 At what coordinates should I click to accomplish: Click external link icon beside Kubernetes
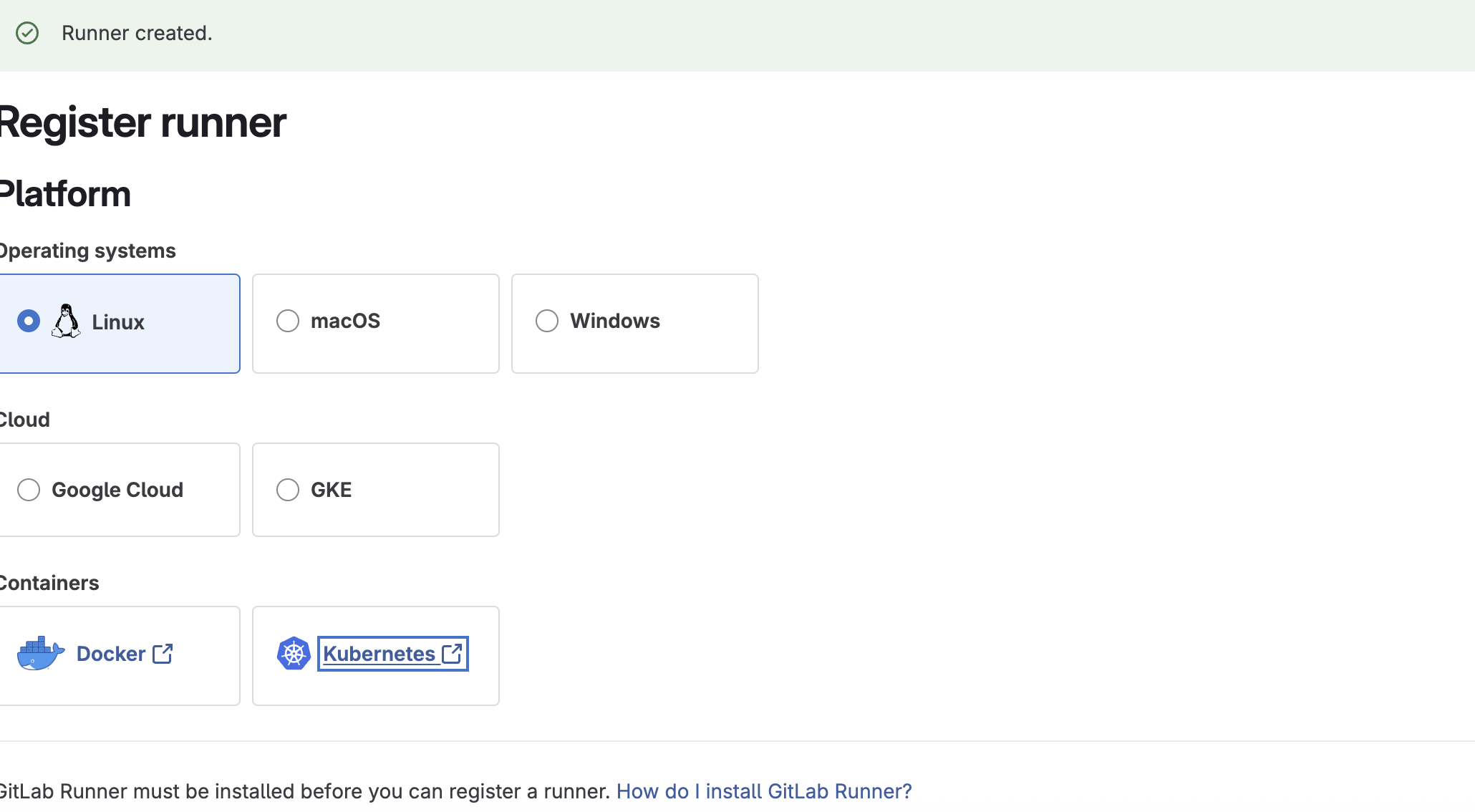click(452, 654)
